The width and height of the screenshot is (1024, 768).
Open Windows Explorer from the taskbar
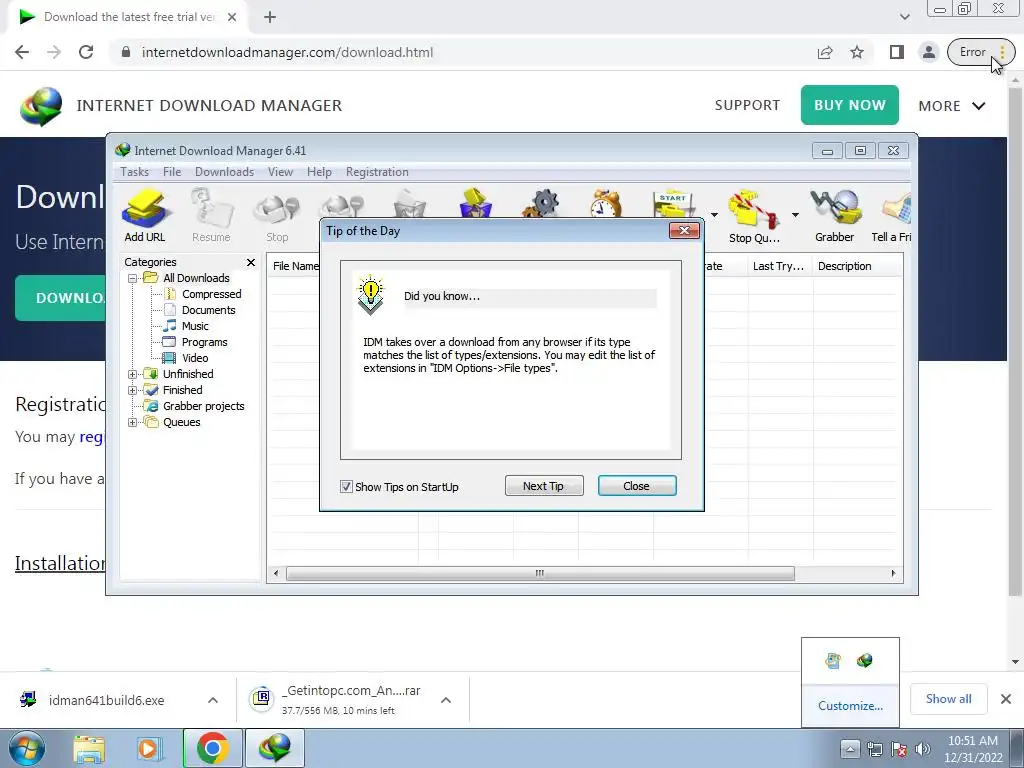click(89, 748)
